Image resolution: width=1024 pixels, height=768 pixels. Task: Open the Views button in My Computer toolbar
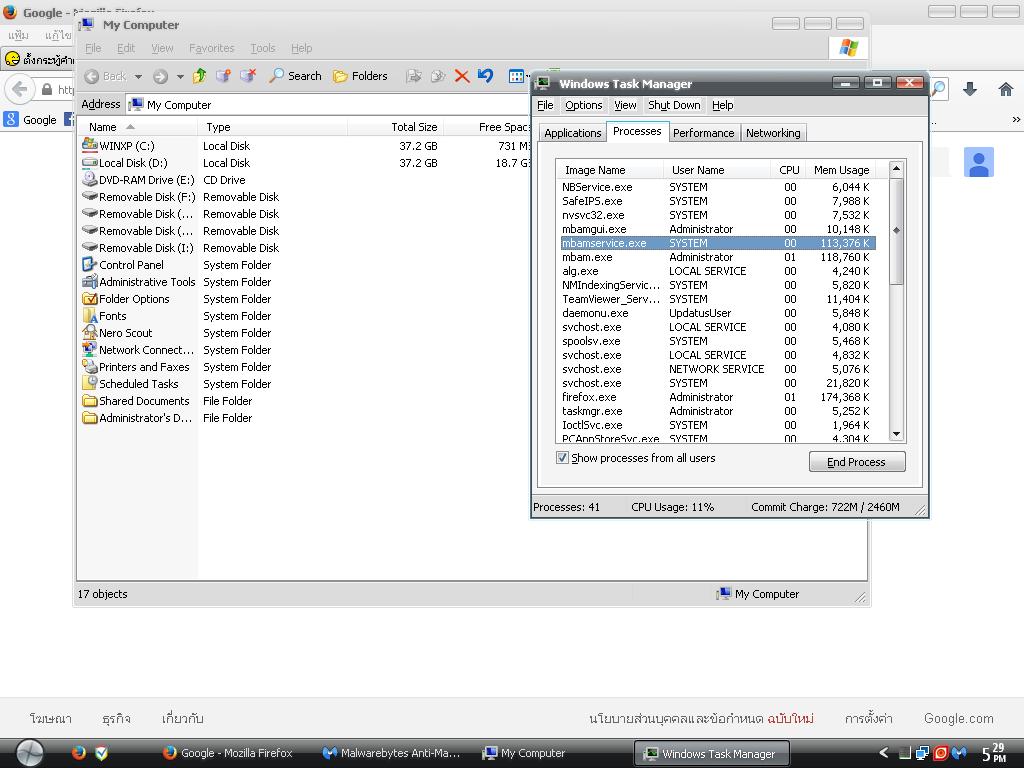pos(517,76)
